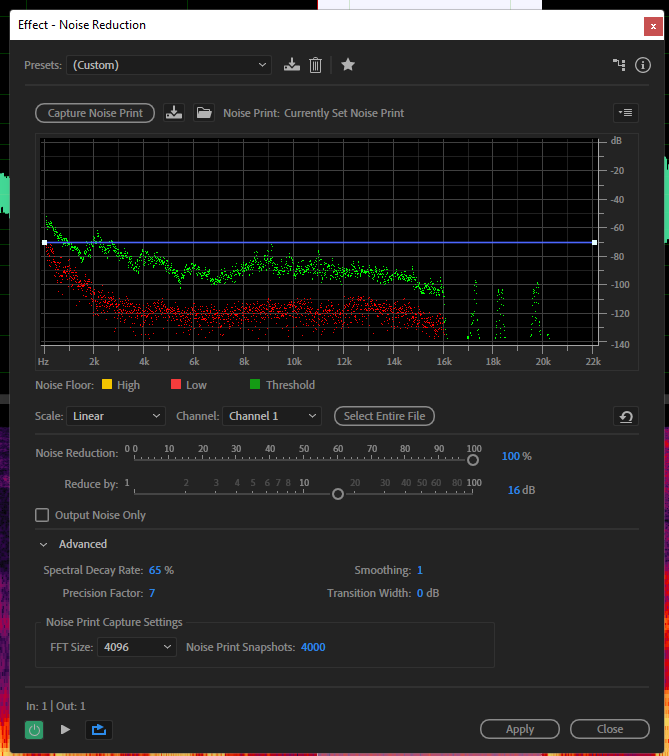Click Select Entire File button

[384, 416]
